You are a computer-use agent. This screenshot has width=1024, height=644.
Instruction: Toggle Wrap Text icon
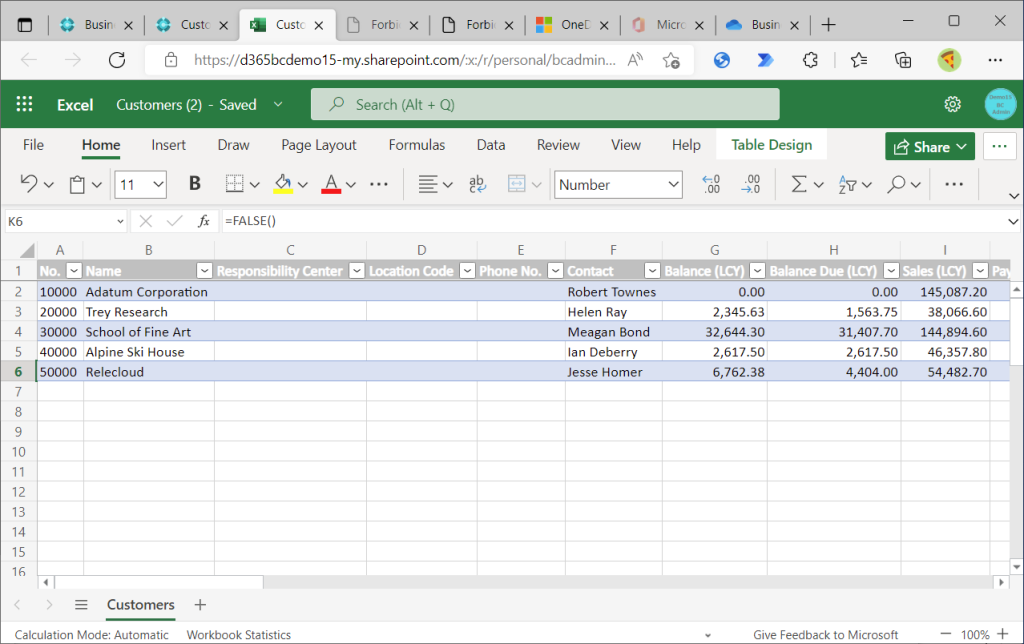[x=477, y=184]
